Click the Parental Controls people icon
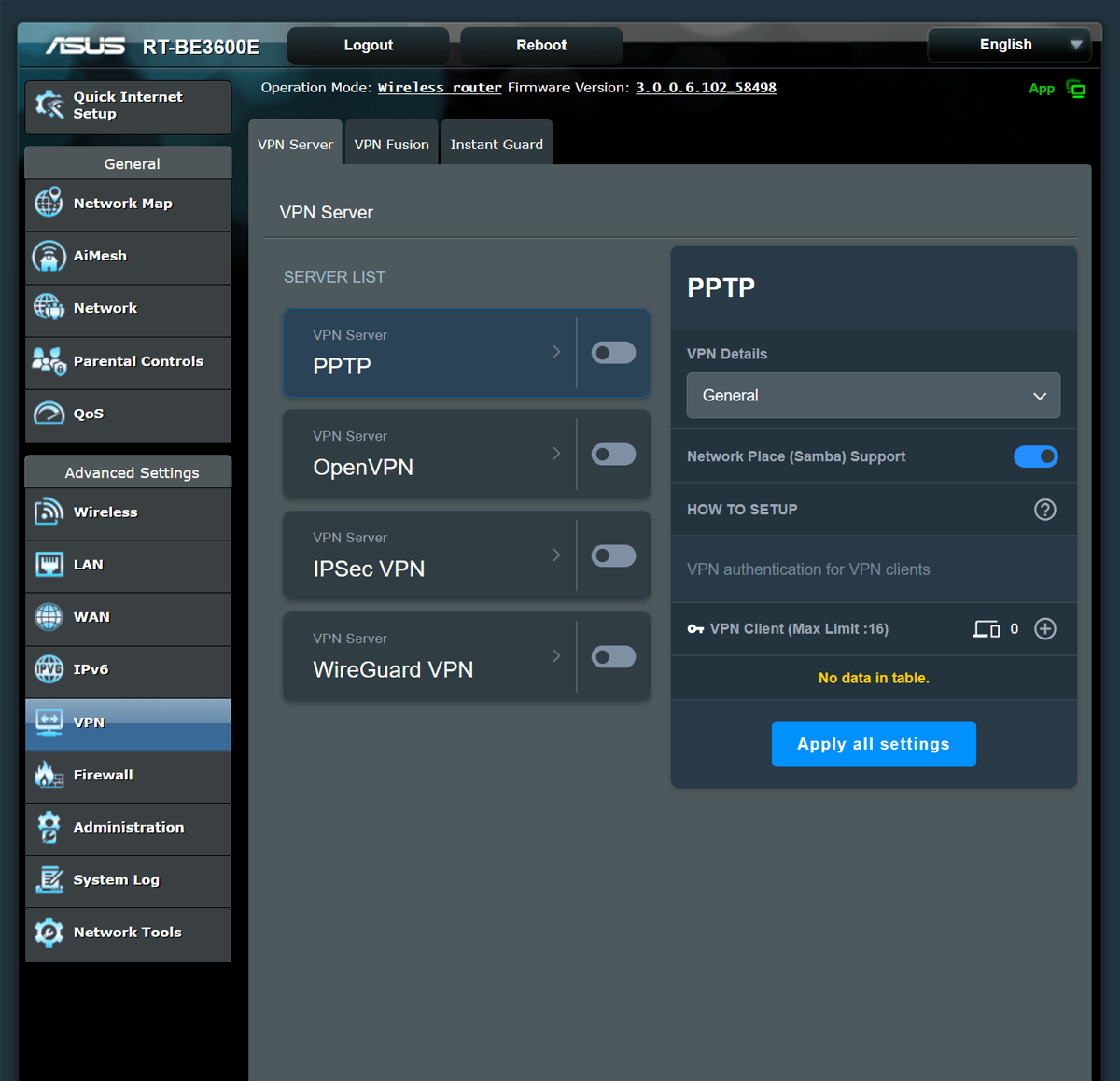This screenshot has height=1081, width=1120. pos(49,361)
